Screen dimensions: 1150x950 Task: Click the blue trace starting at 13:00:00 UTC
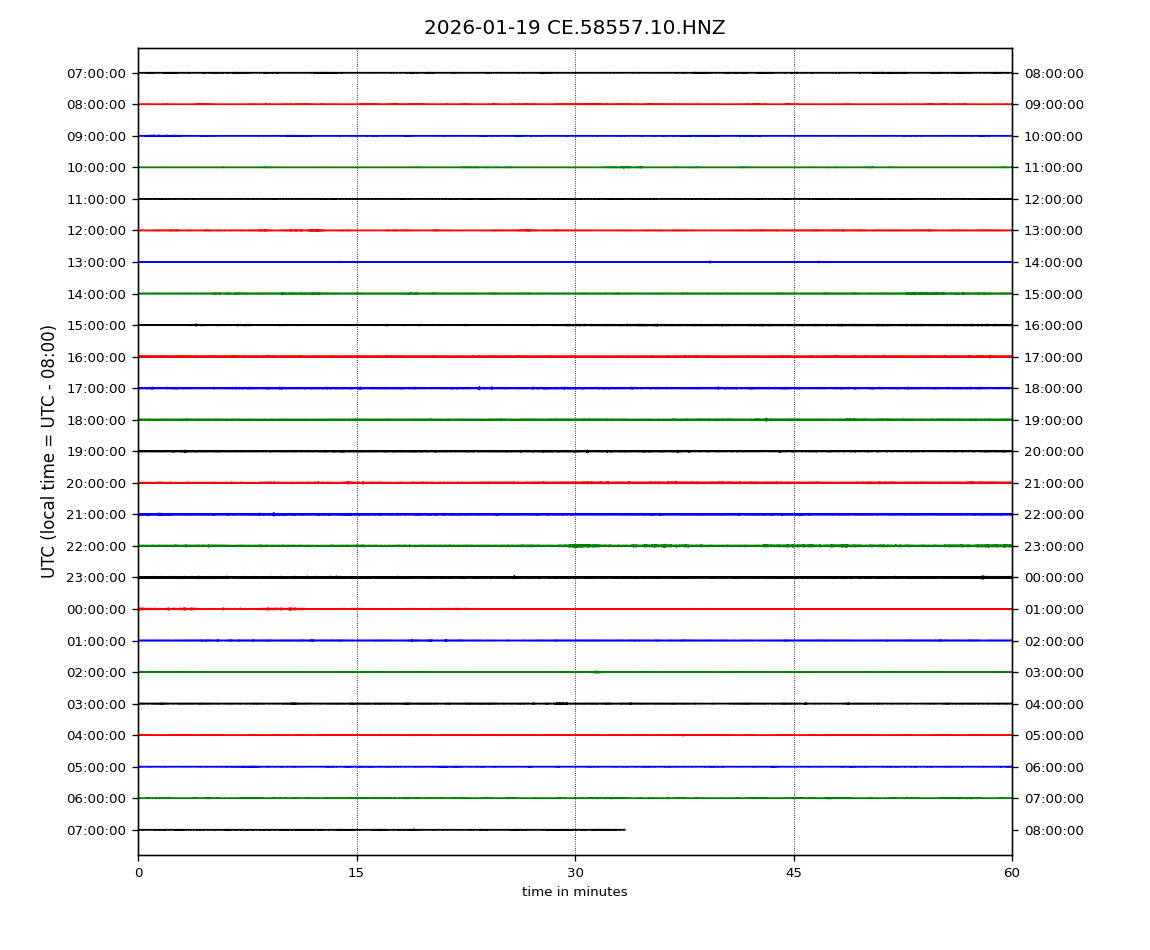click(575, 262)
